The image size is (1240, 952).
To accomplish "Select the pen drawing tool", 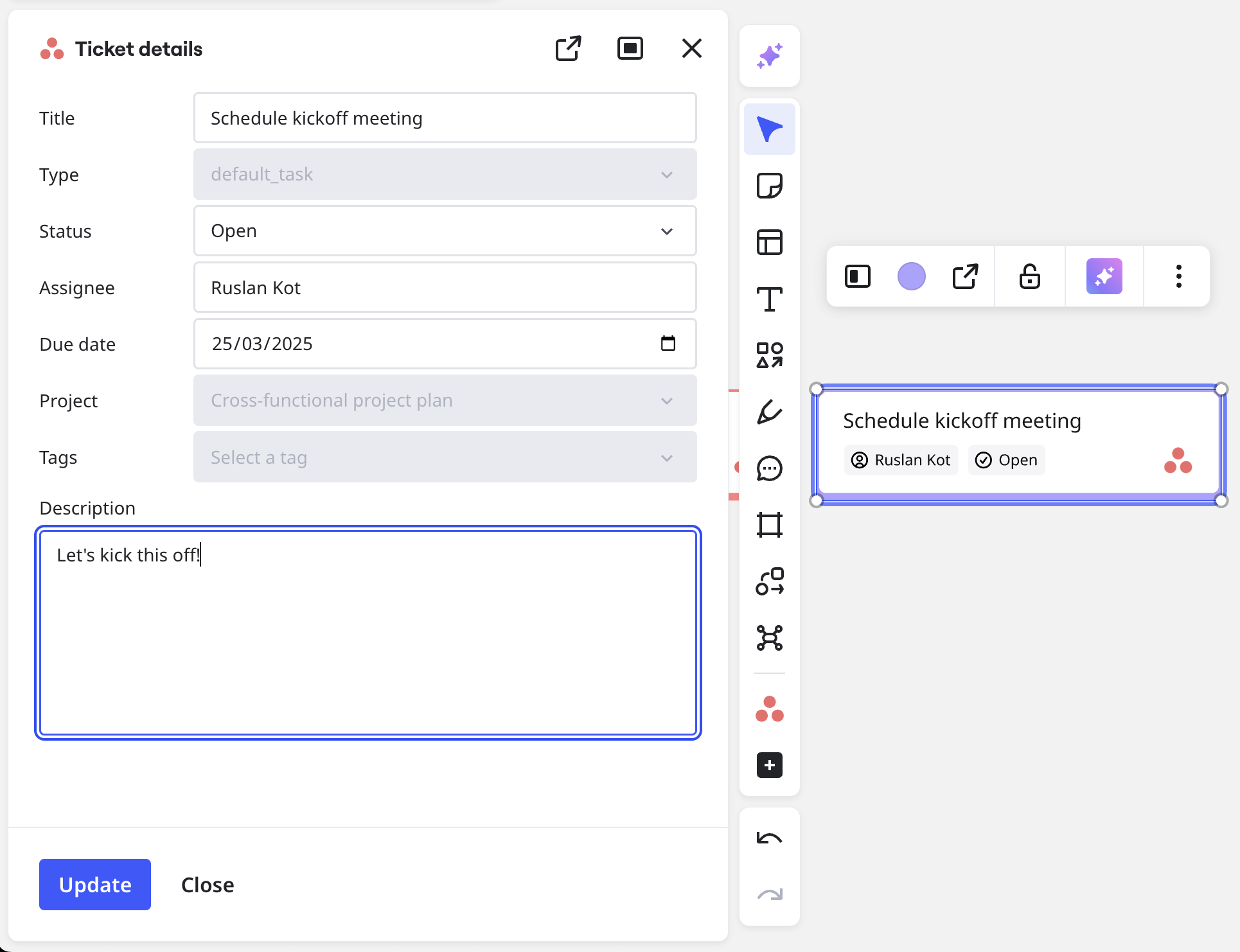I will click(x=769, y=412).
